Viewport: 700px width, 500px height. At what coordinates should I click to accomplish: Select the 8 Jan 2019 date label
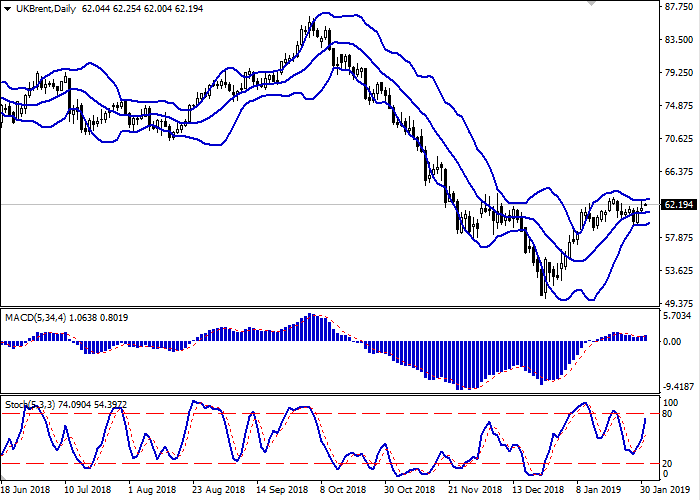(600, 490)
